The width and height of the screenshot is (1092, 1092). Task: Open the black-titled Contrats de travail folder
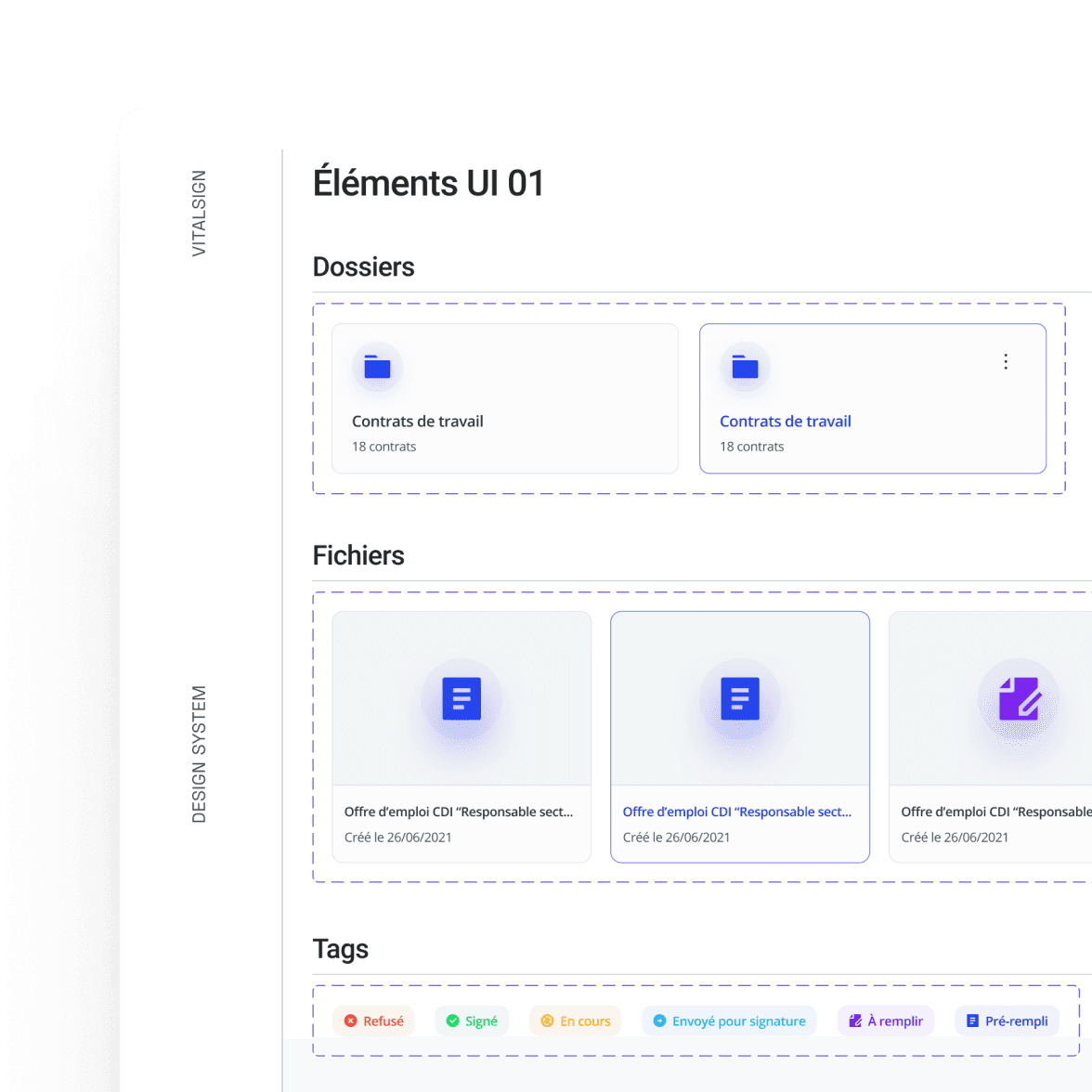tap(417, 422)
